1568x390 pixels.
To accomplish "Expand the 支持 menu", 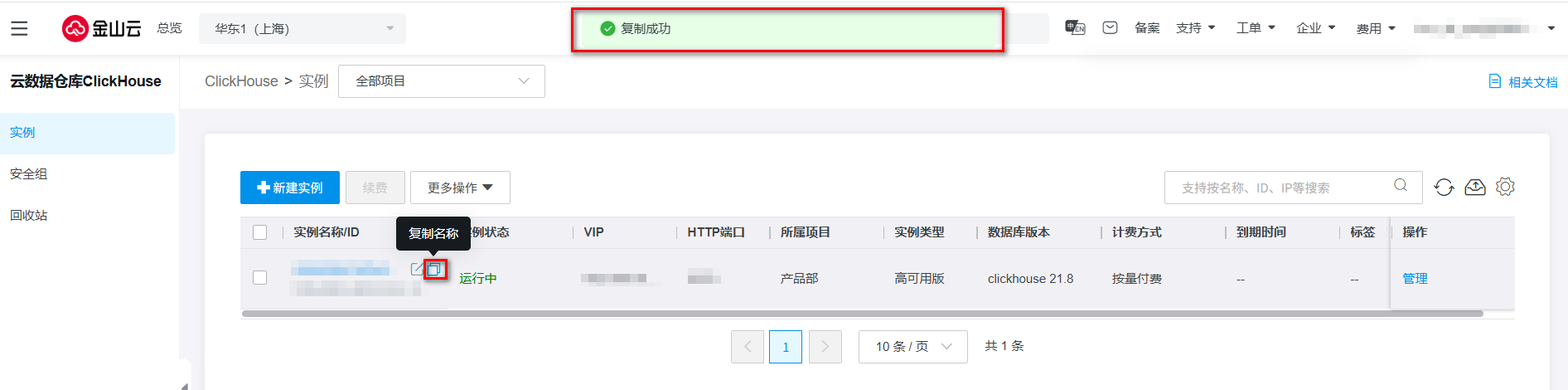I will pos(1196,28).
